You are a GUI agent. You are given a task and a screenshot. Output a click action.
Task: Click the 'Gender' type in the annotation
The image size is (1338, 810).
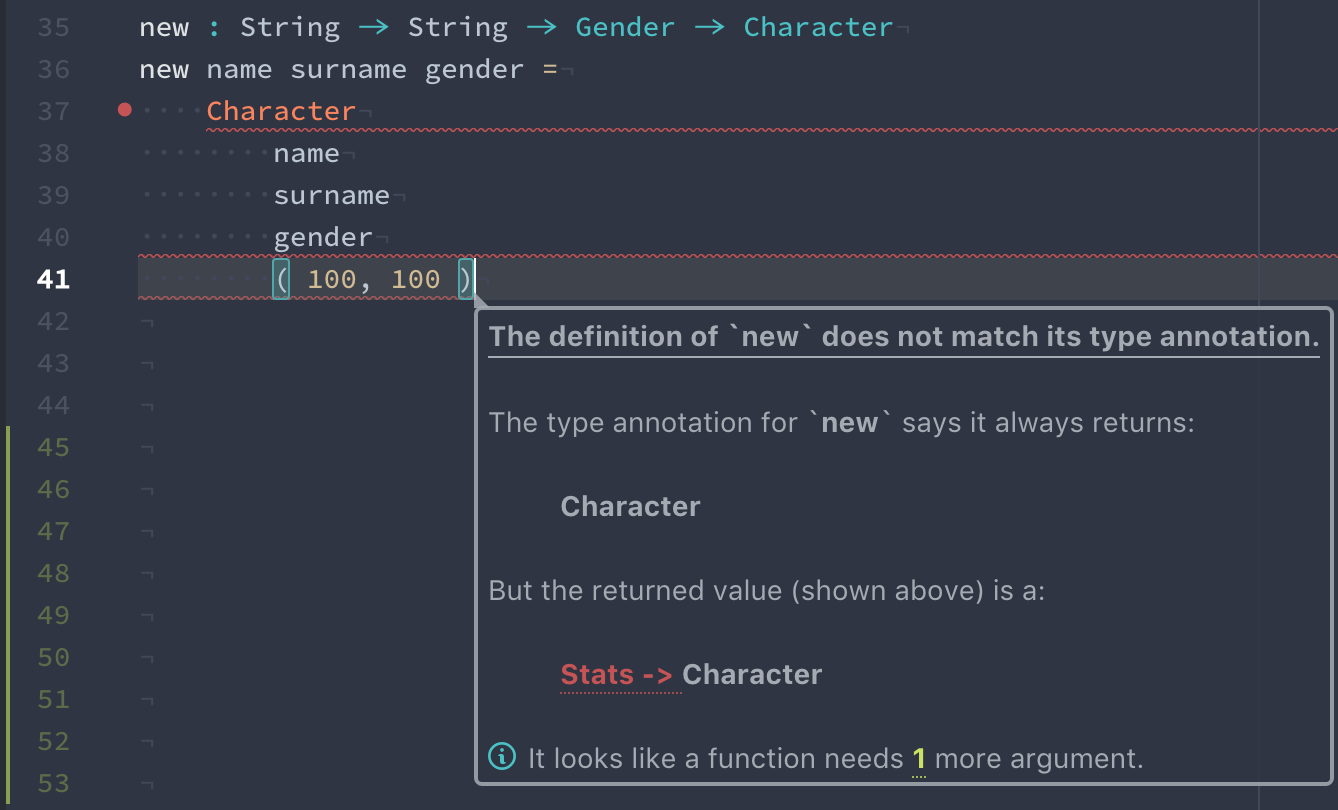click(625, 27)
